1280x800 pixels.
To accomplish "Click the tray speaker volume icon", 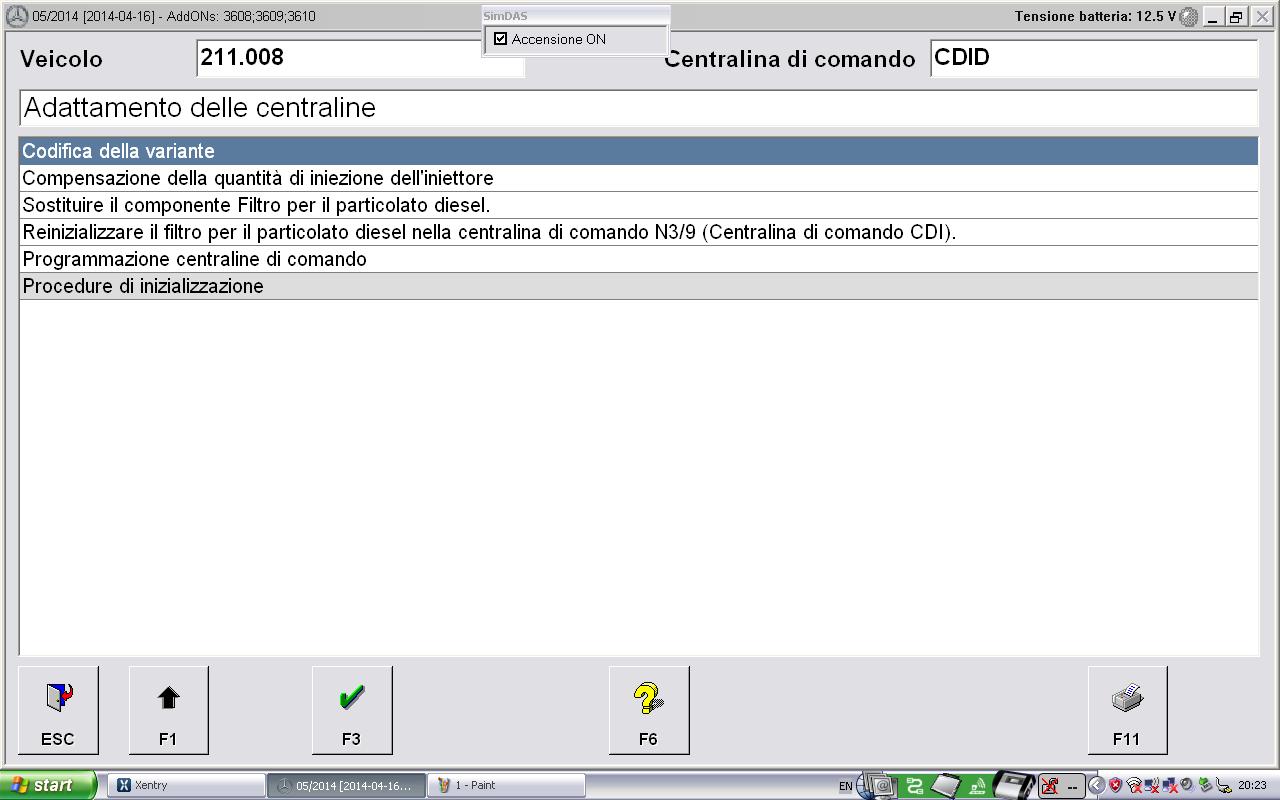I will [x=1186, y=786].
